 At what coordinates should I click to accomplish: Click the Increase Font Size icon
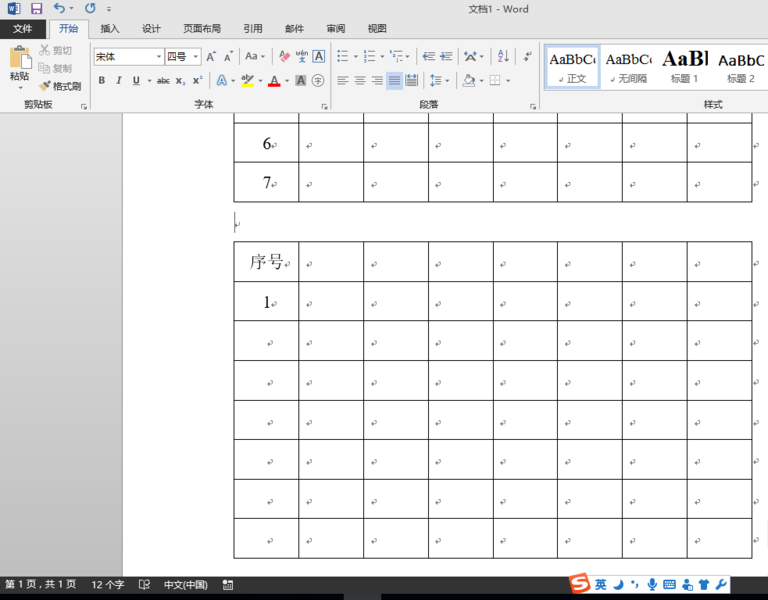click(x=211, y=57)
